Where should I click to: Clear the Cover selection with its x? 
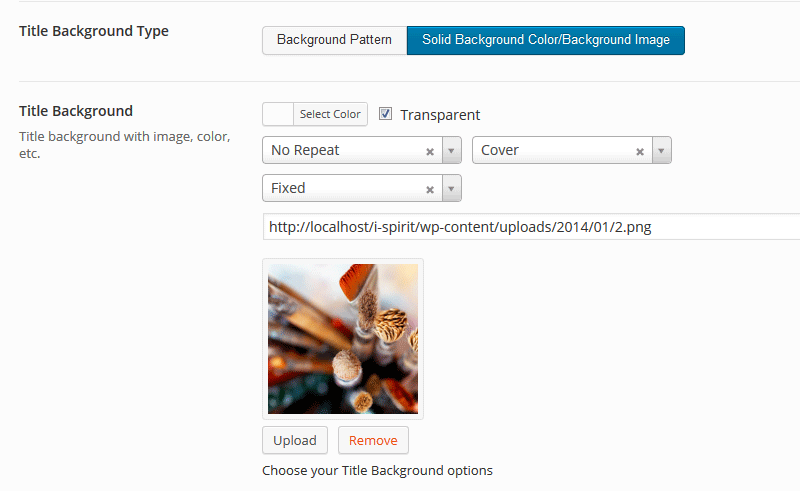[640, 151]
